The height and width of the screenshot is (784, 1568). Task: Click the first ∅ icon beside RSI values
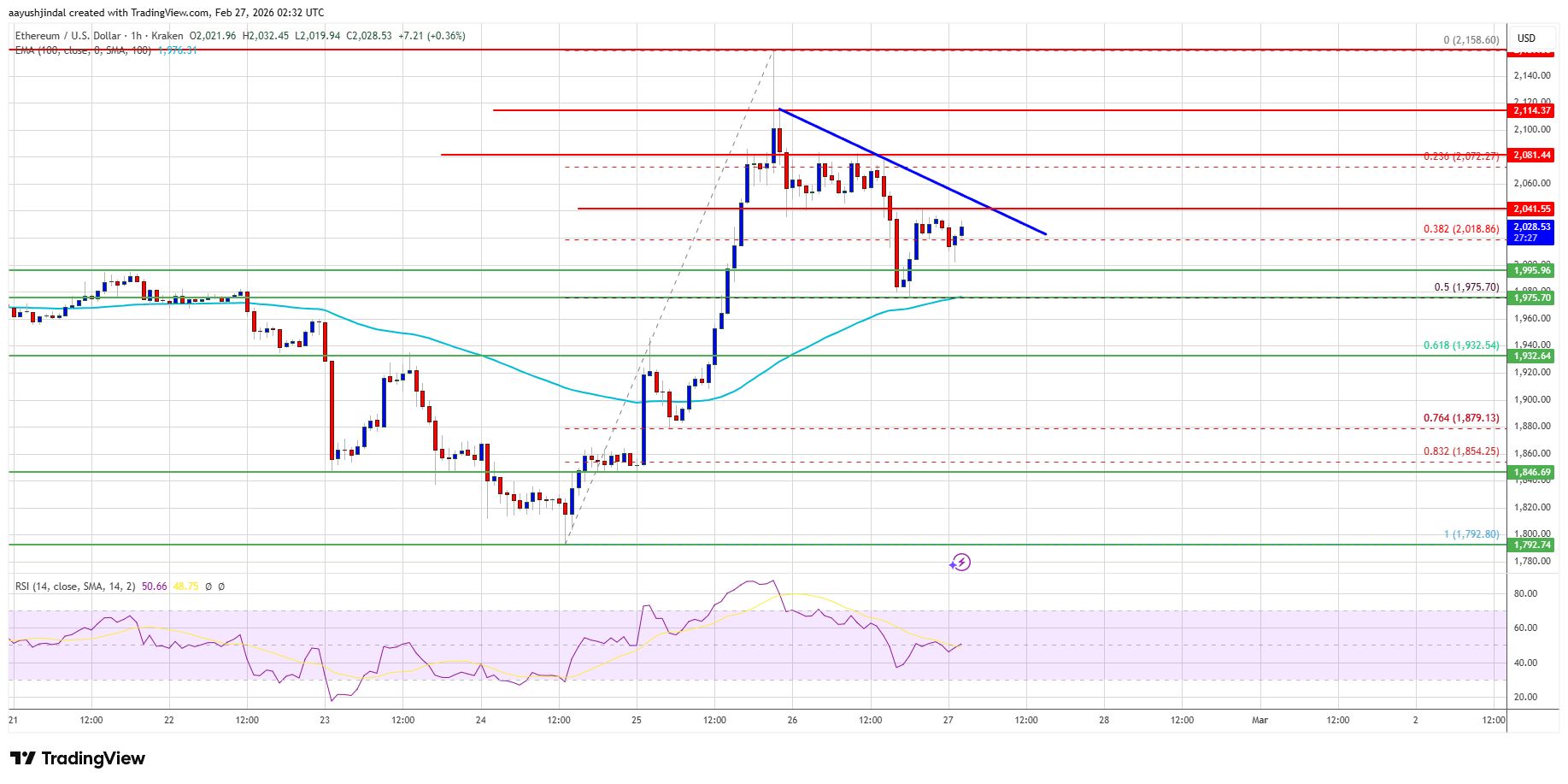click(208, 586)
